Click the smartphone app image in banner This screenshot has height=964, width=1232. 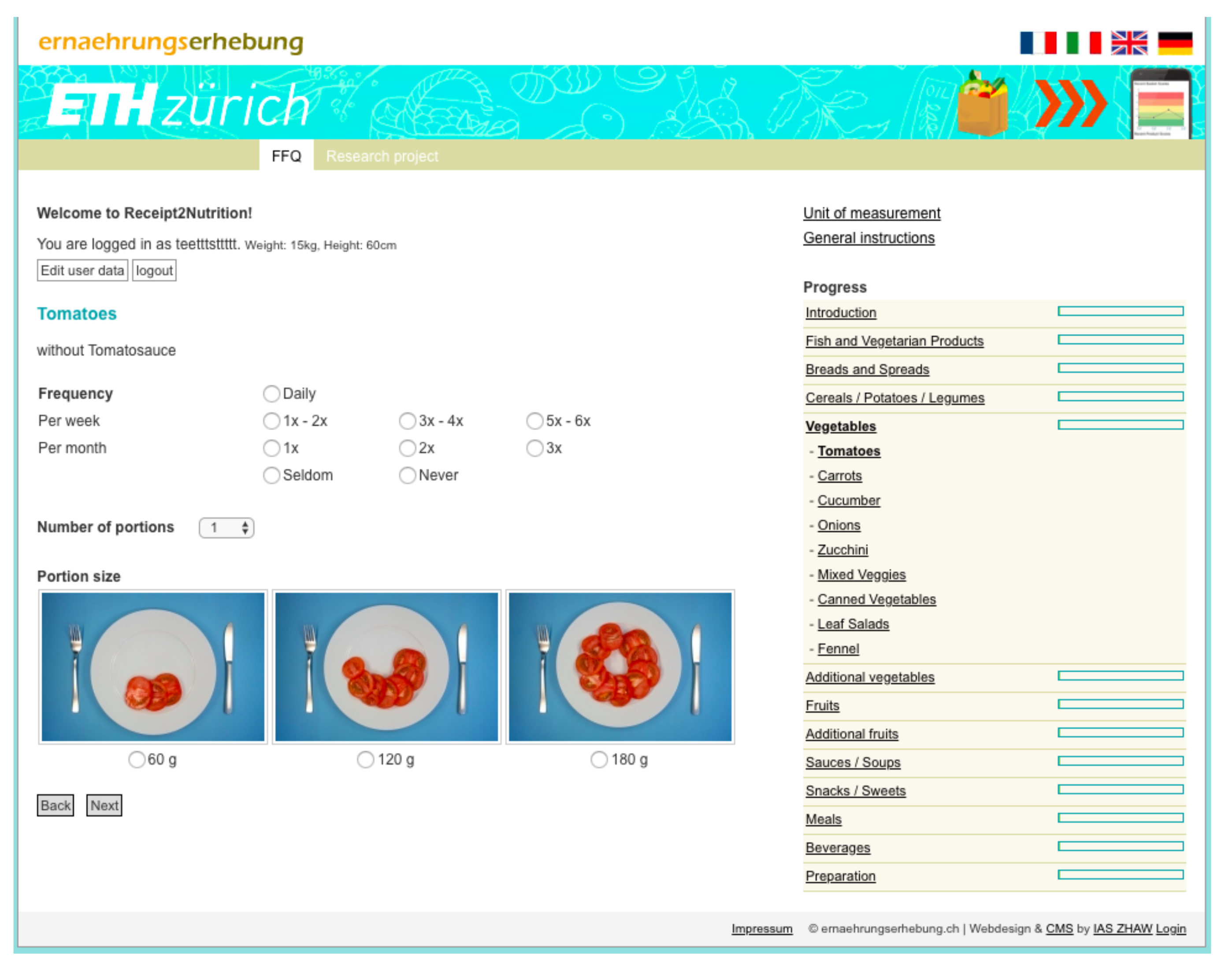(x=1161, y=104)
